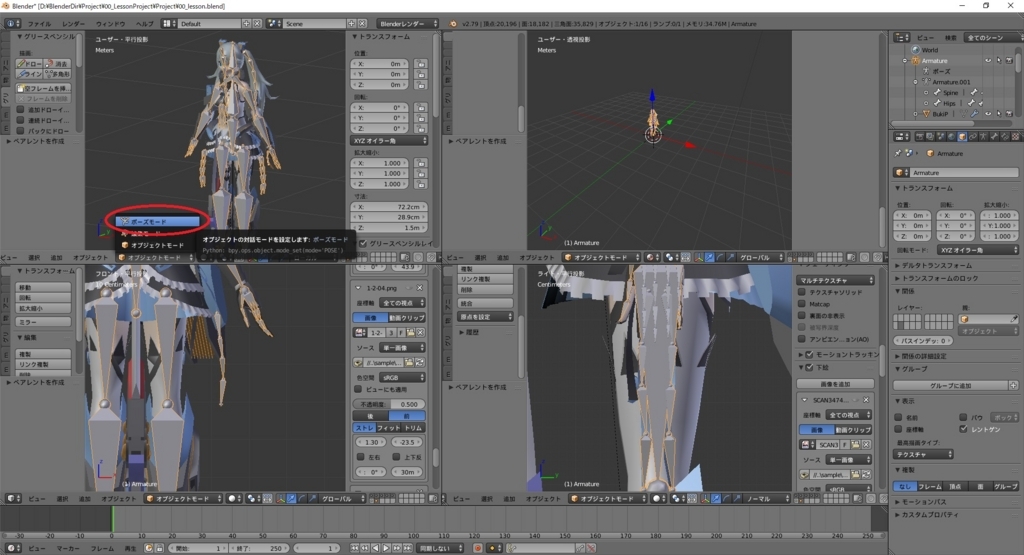Enable the 連続ドロー checkbox
Image resolution: width=1024 pixels, height=555 pixels.
coord(20,120)
